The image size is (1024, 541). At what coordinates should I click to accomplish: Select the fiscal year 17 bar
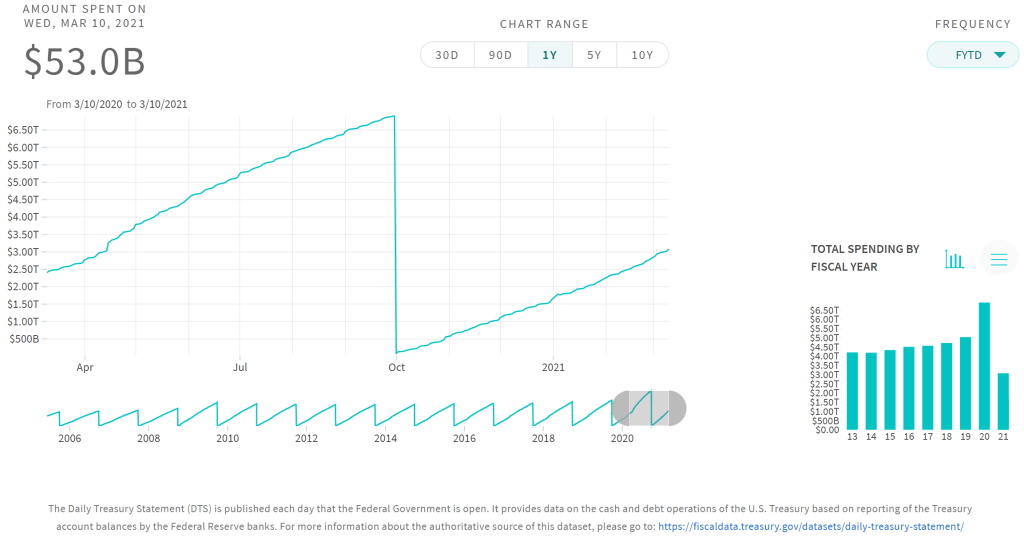pyautogui.click(x=927, y=387)
